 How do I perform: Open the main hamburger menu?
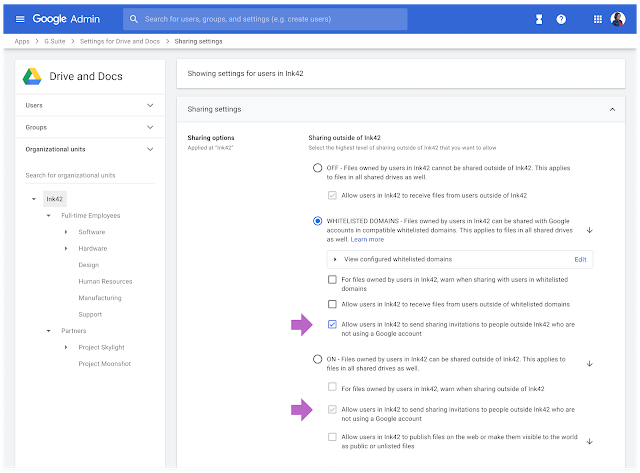[20, 19]
